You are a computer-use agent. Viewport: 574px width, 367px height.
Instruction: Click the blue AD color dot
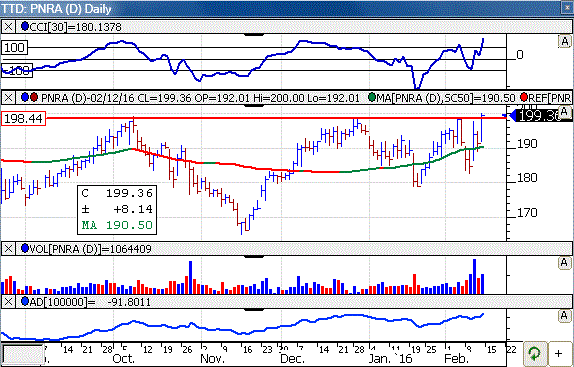25,302
